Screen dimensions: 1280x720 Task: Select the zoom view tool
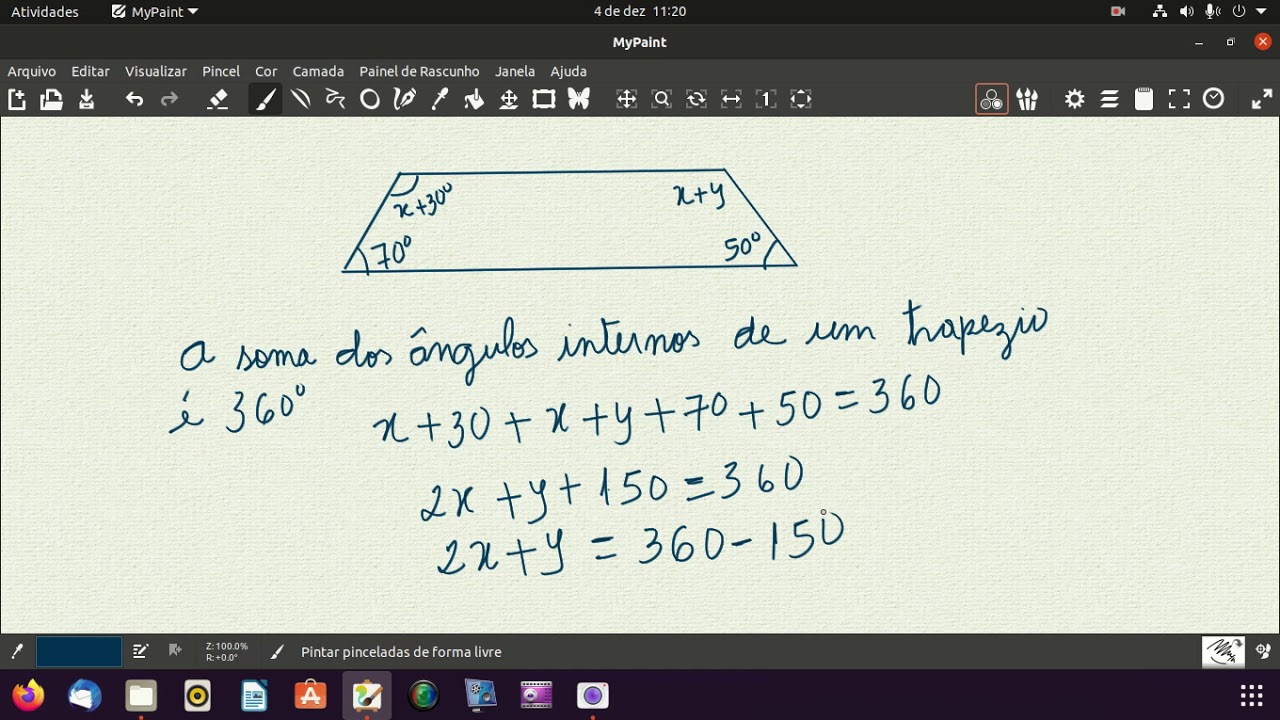click(661, 99)
